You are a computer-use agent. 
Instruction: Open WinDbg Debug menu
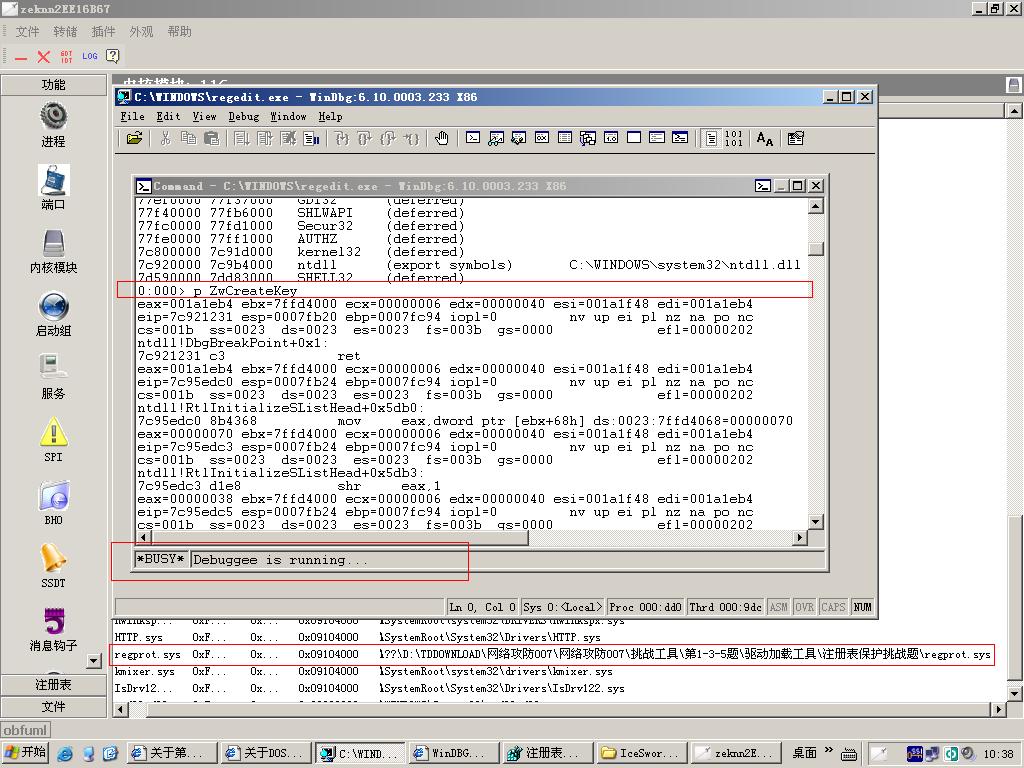pyautogui.click(x=244, y=116)
